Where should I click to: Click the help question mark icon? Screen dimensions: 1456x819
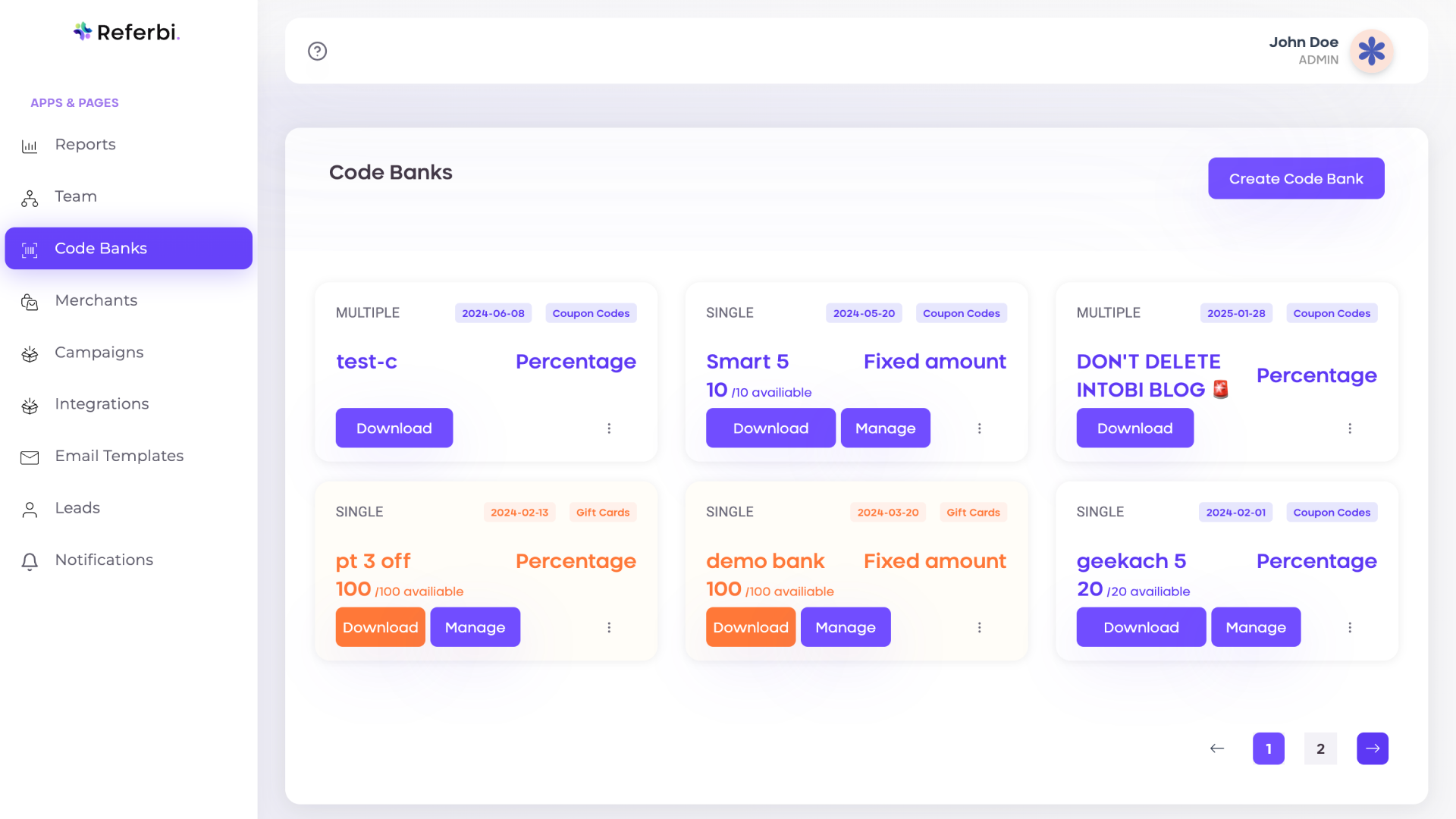pos(316,50)
